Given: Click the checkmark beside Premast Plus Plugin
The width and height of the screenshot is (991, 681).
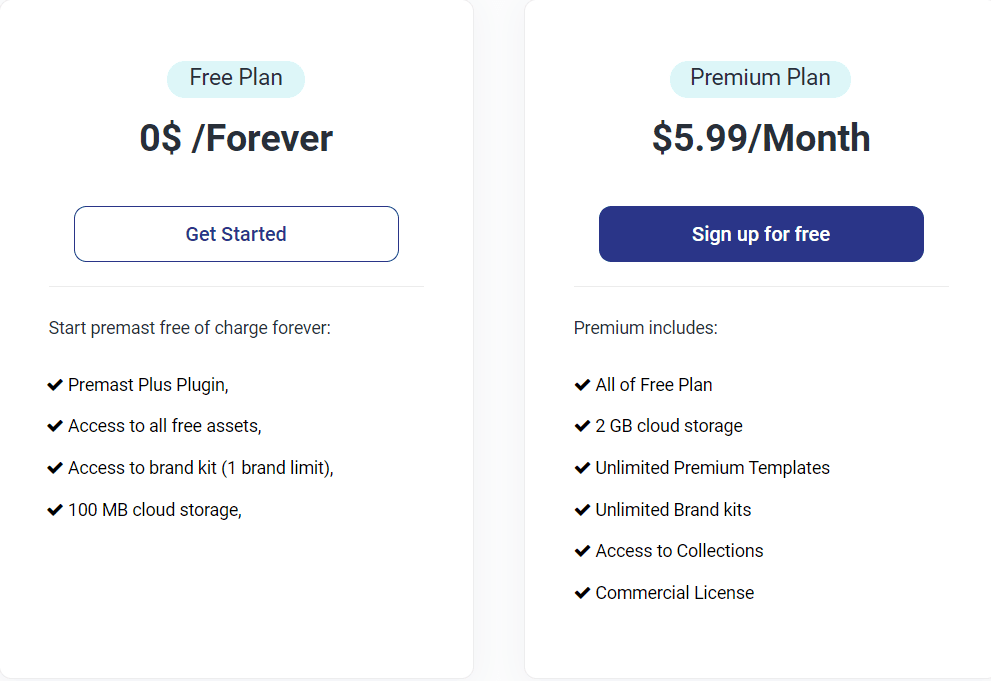Looking at the screenshot, I should click(x=55, y=384).
